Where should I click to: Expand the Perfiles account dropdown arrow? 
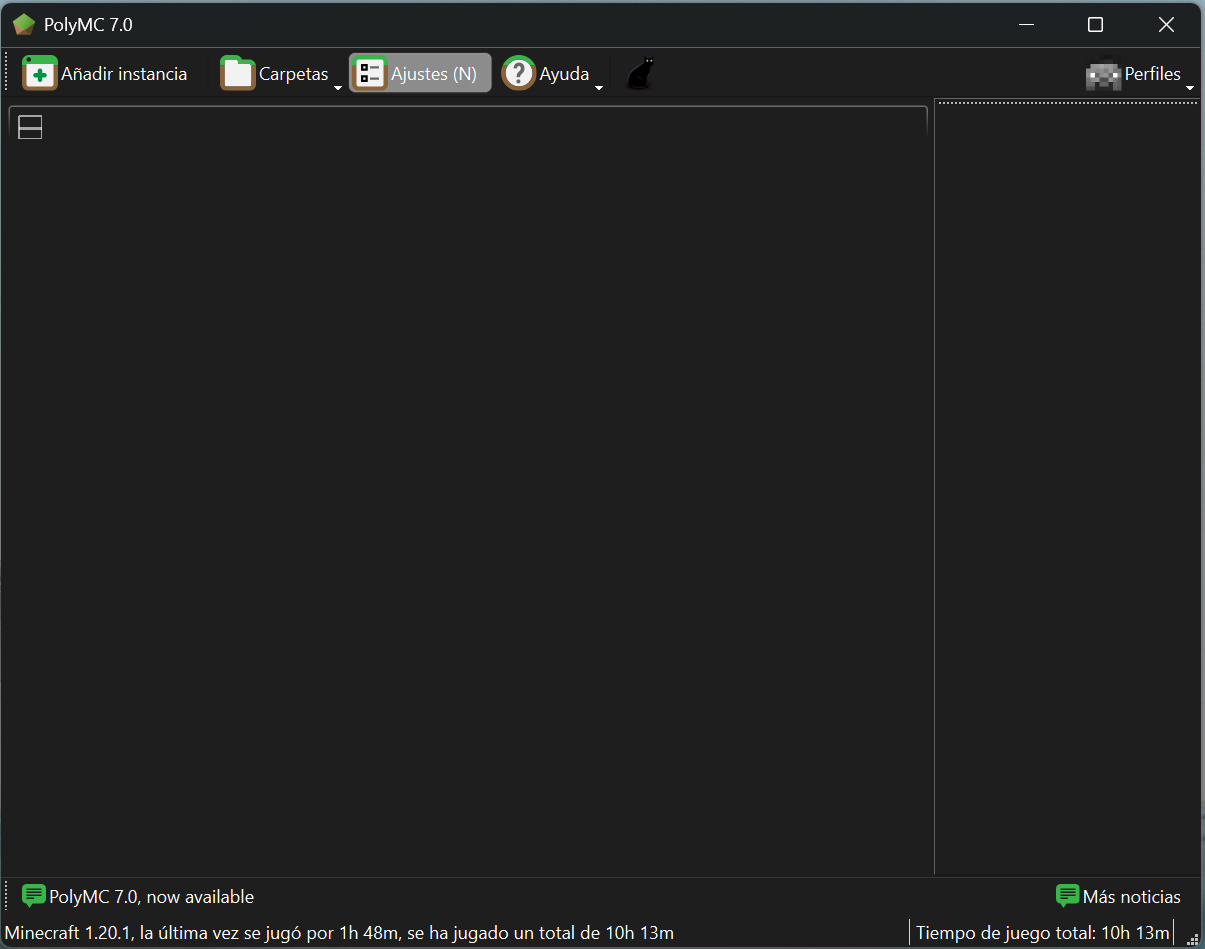point(1190,88)
